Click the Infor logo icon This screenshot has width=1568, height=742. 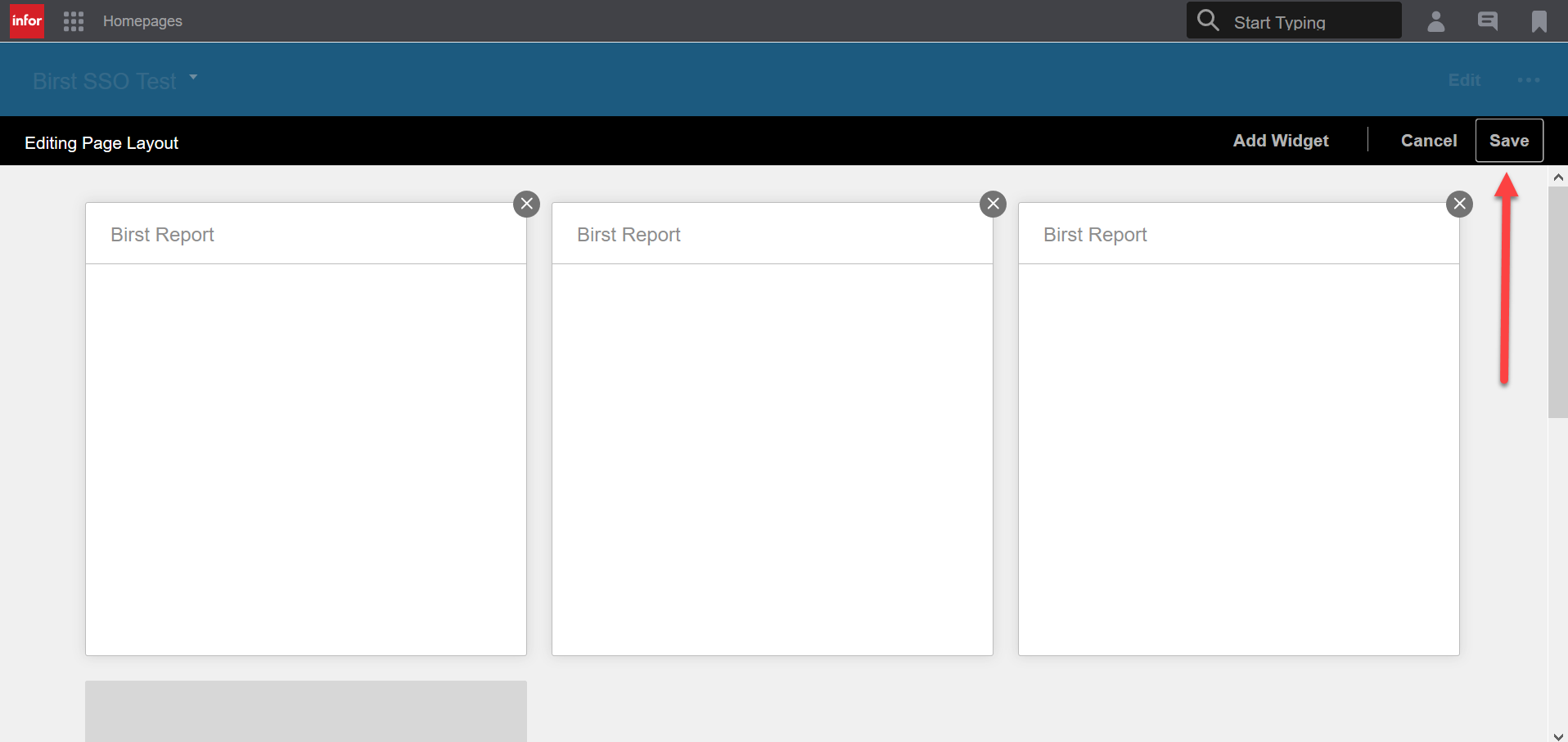click(x=27, y=20)
